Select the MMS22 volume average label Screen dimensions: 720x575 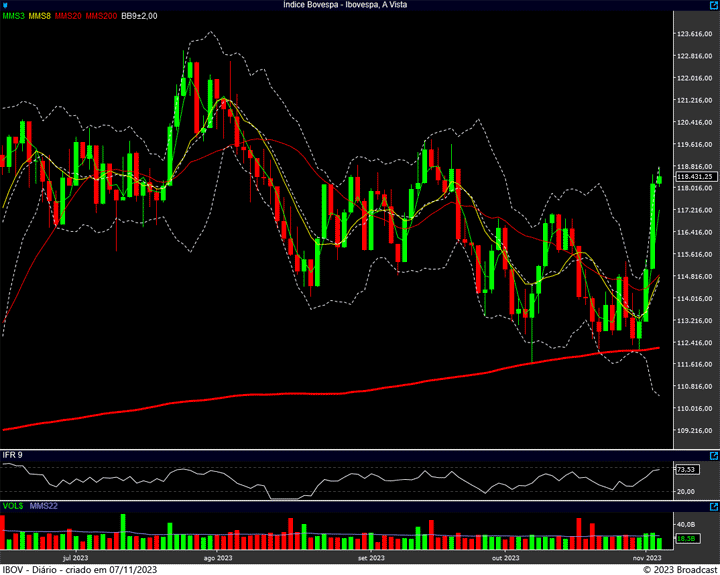44,506
